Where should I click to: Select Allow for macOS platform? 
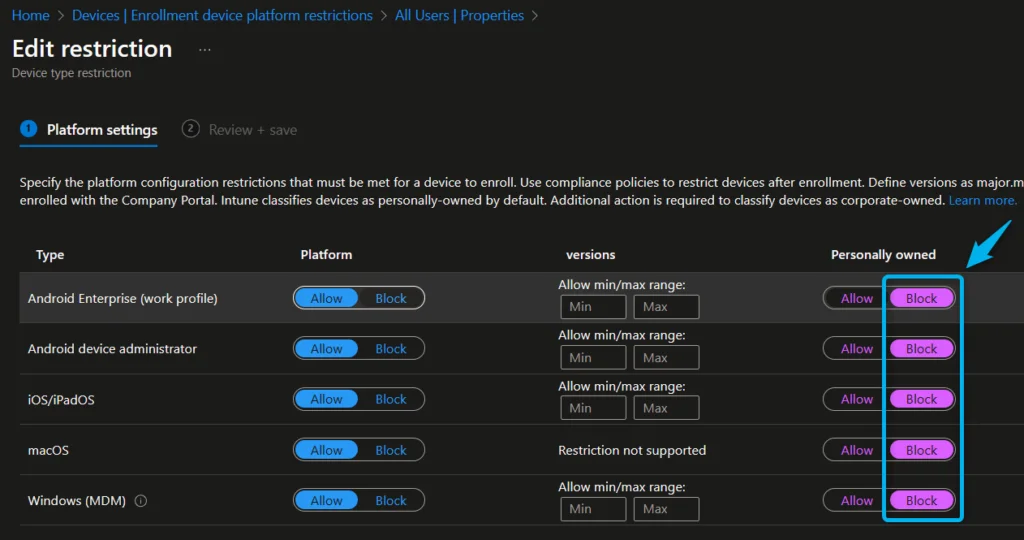tap(327, 450)
